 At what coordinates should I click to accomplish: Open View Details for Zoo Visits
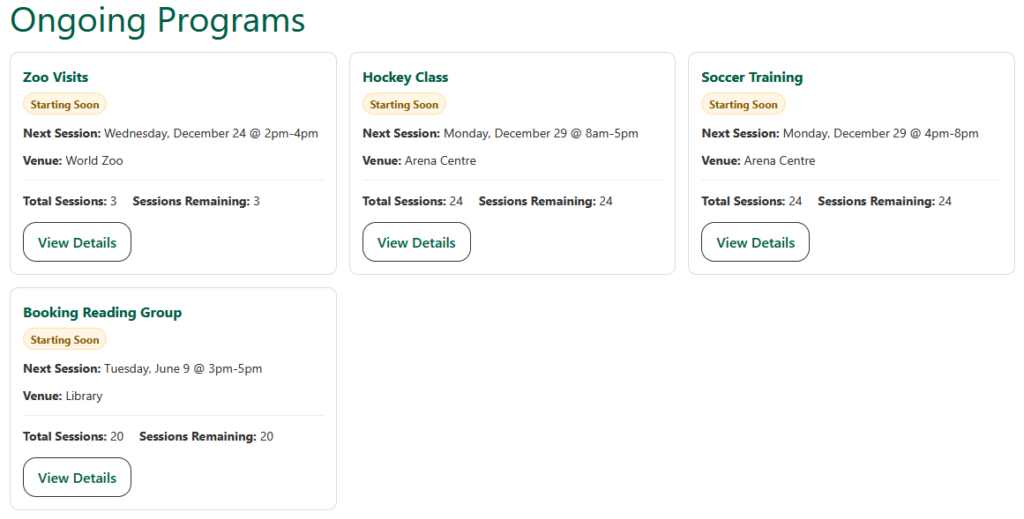pyautogui.click(x=77, y=242)
